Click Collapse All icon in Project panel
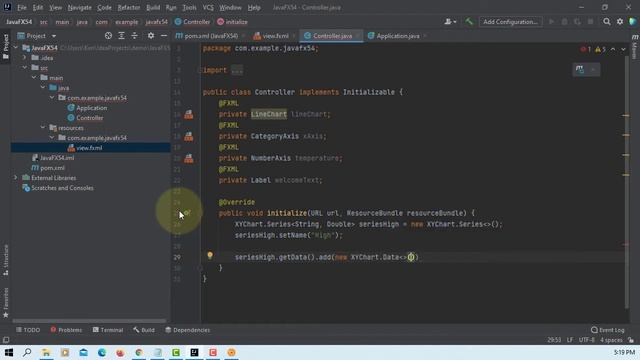Viewport: 640px width, 360px height. click(x=134, y=36)
